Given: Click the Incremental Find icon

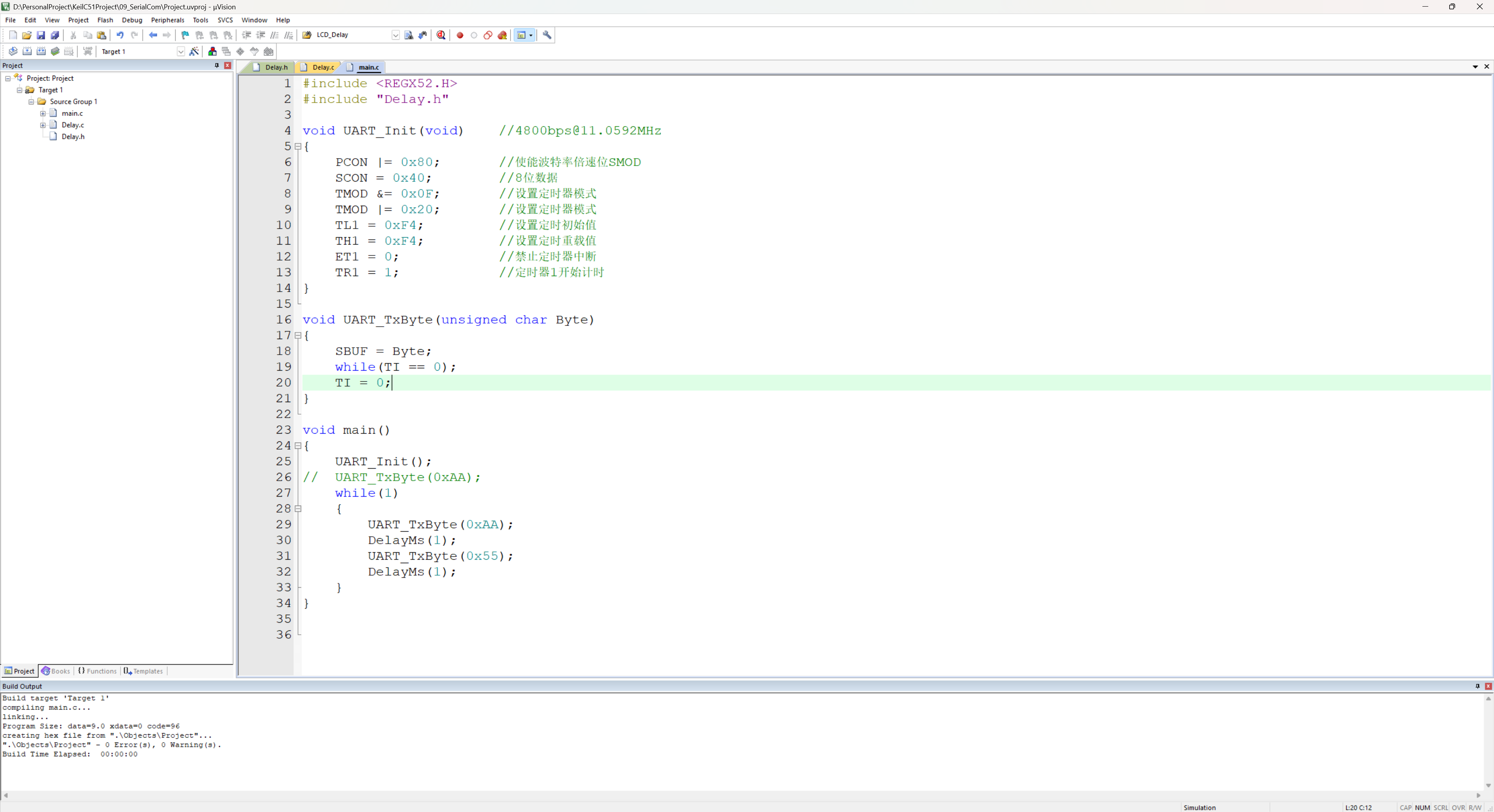Looking at the screenshot, I should tap(423, 35).
